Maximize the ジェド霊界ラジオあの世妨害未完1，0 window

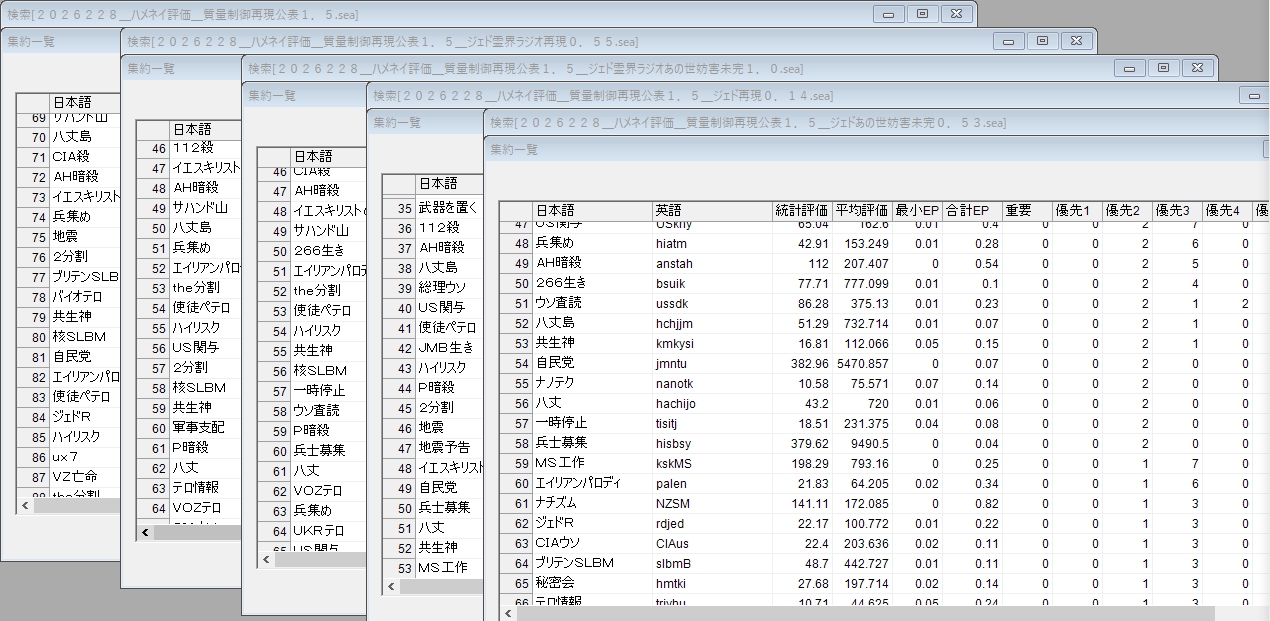click(1163, 68)
